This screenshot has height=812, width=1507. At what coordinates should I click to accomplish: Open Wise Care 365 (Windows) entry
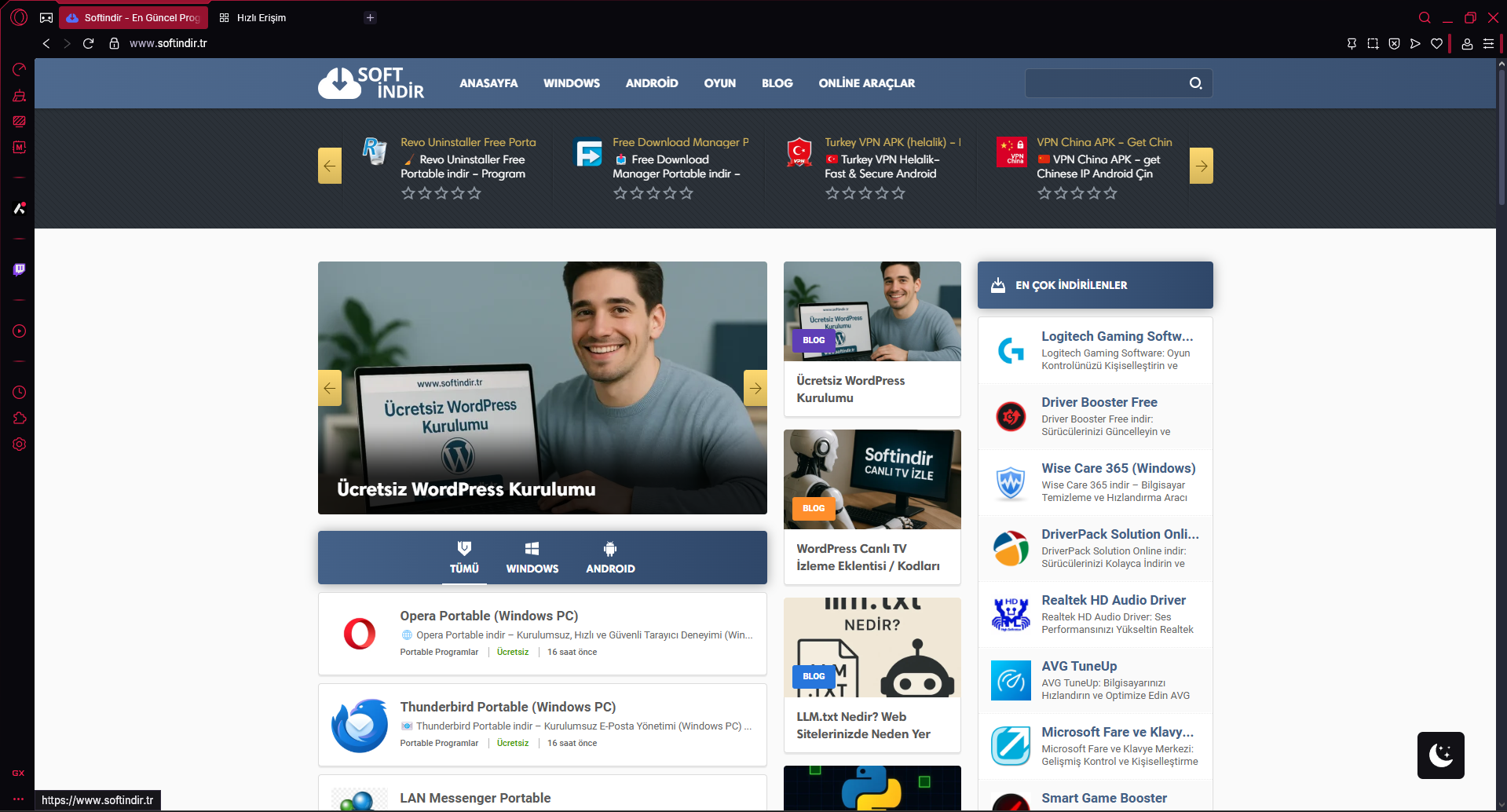(1096, 482)
